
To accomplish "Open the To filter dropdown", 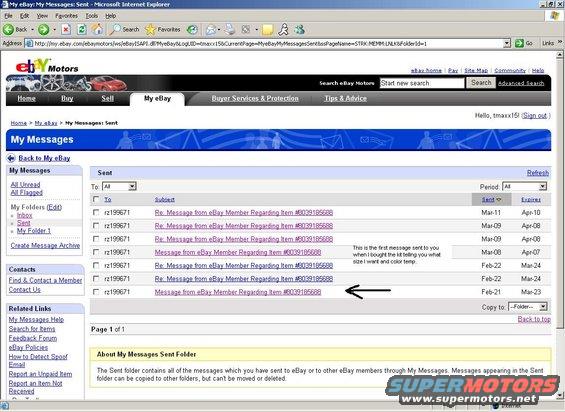I will pos(119,186).
